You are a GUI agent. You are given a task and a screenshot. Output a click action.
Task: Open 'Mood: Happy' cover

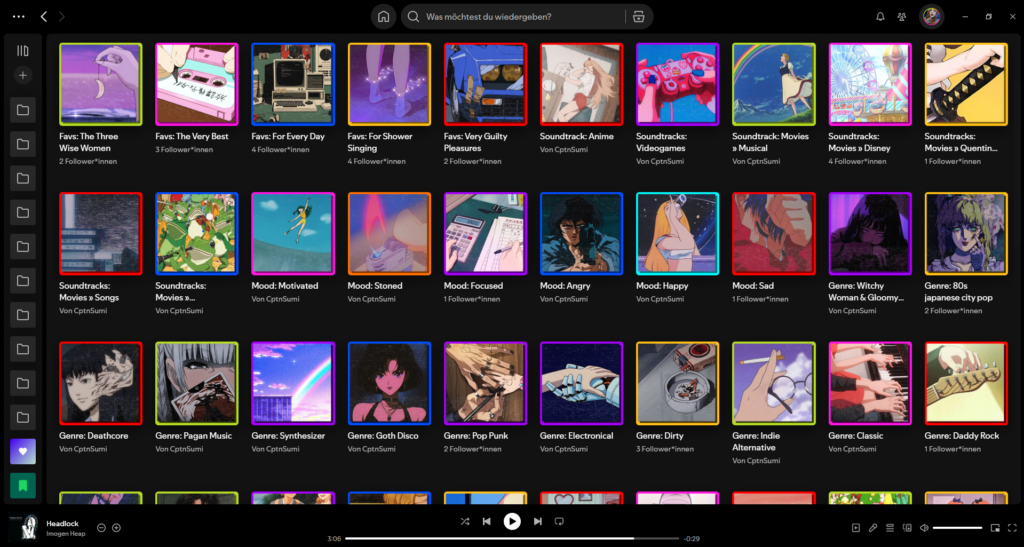point(677,234)
